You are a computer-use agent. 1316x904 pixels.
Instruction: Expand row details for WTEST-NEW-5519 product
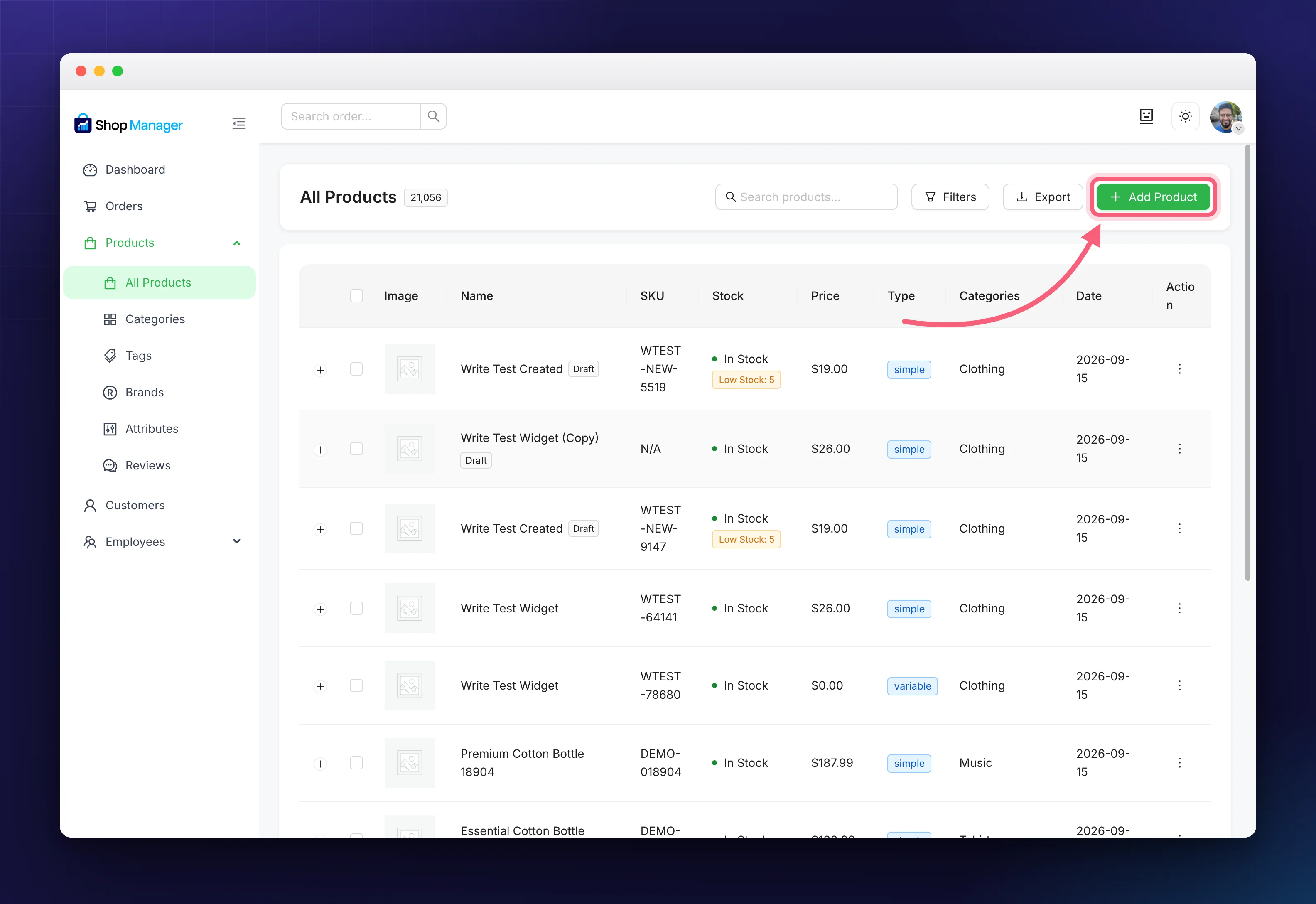[x=320, y=370]
